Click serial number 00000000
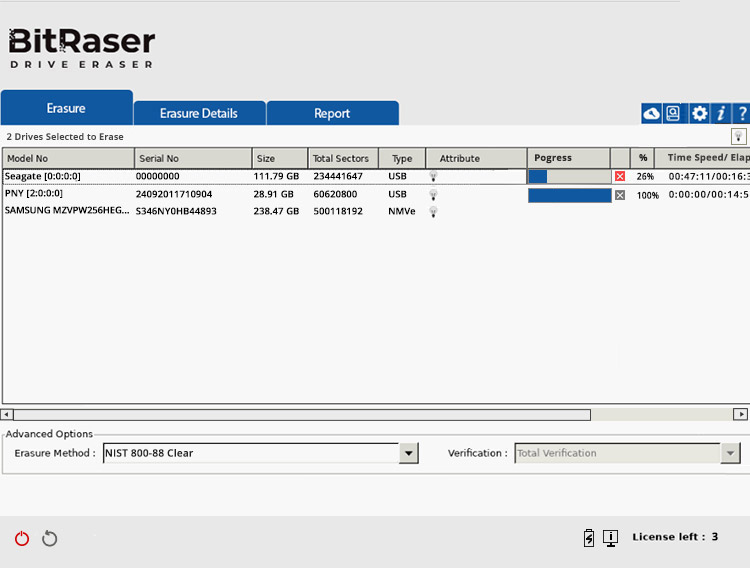The image size is (750, 568). click(x=158, y=177)
